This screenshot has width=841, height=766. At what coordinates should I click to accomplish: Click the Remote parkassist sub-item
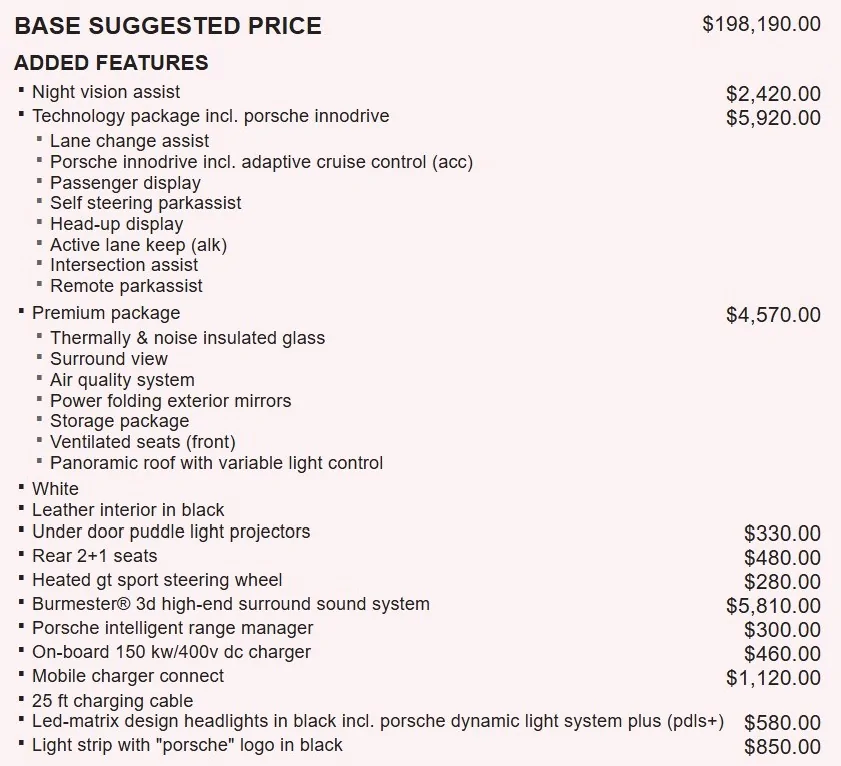[126, 286]
